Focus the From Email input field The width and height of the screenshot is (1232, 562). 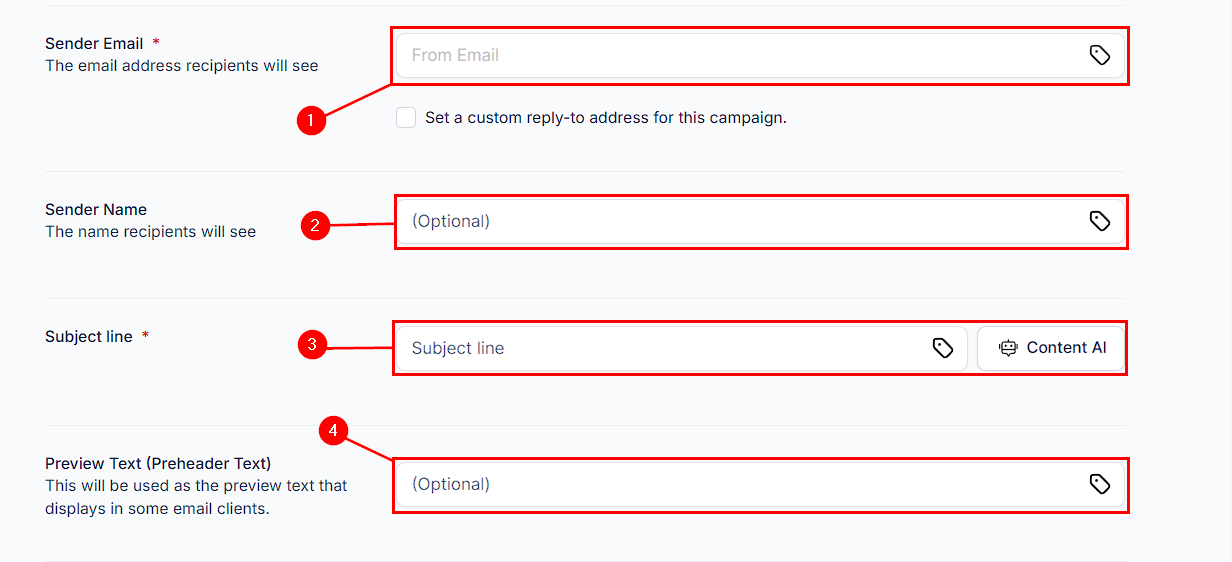point(760,55)
